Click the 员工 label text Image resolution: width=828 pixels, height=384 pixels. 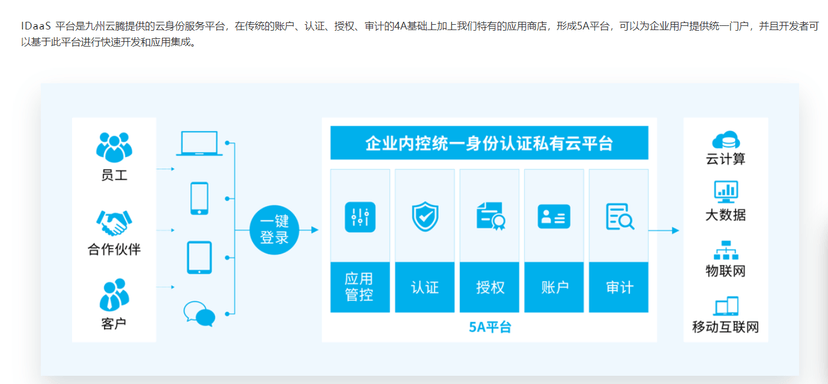pos(114,176)
